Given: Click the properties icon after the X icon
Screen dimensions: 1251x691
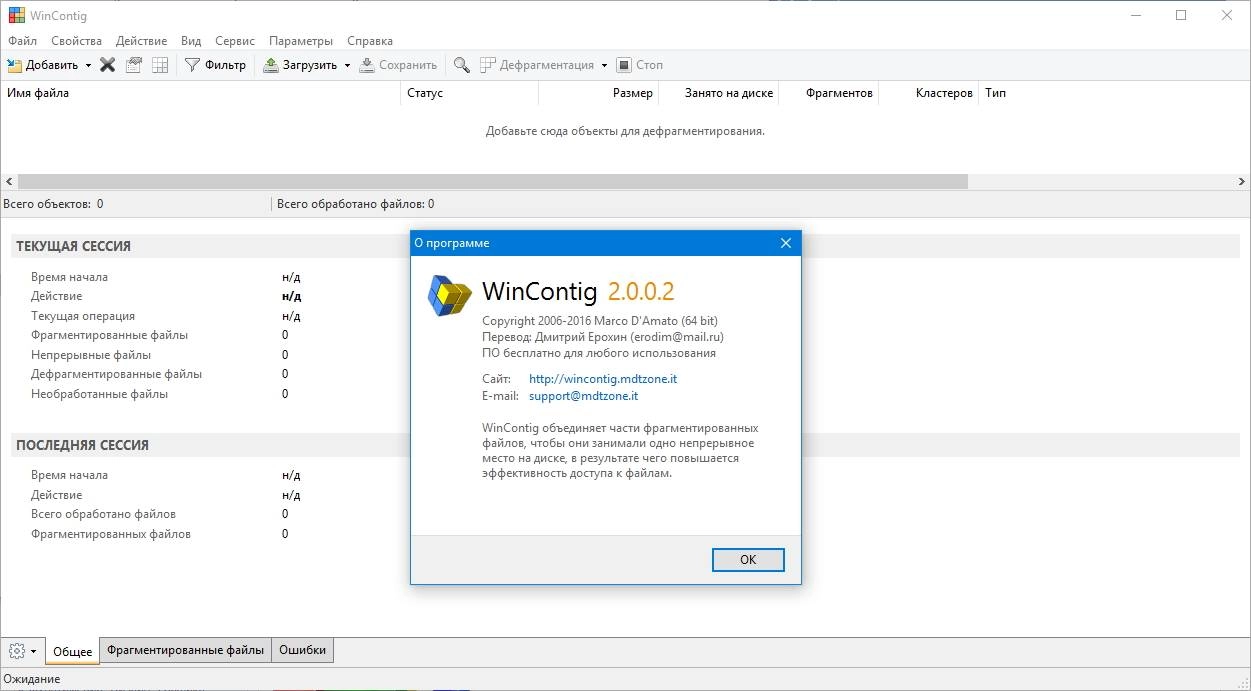Looking at the screenshot, I should (x=133, y=65).
